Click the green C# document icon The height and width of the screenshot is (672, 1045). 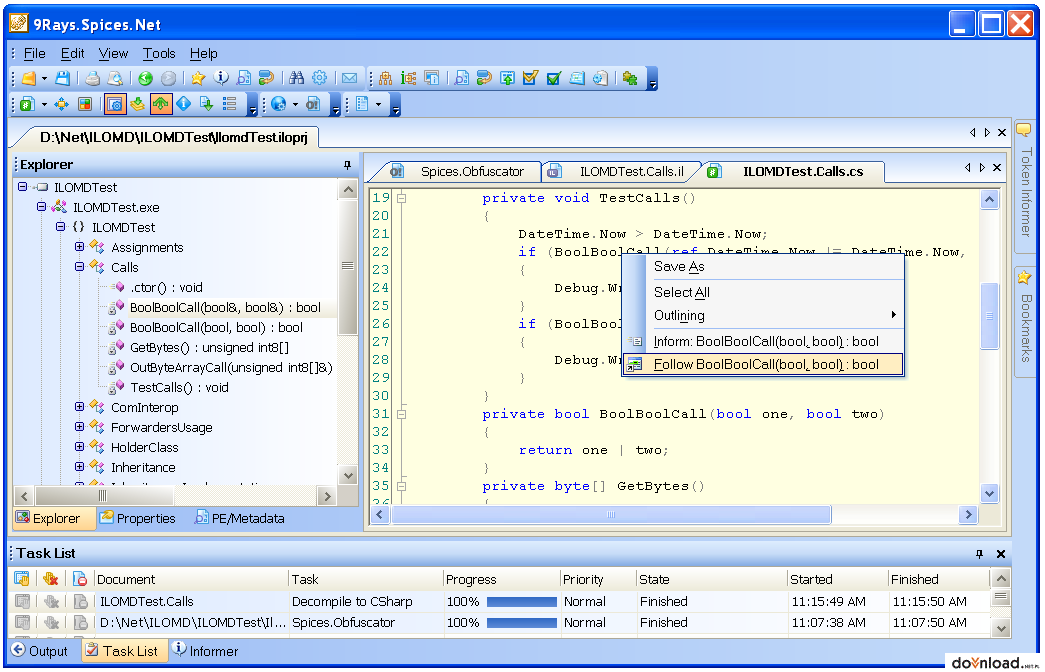click(x=27, y=104)
